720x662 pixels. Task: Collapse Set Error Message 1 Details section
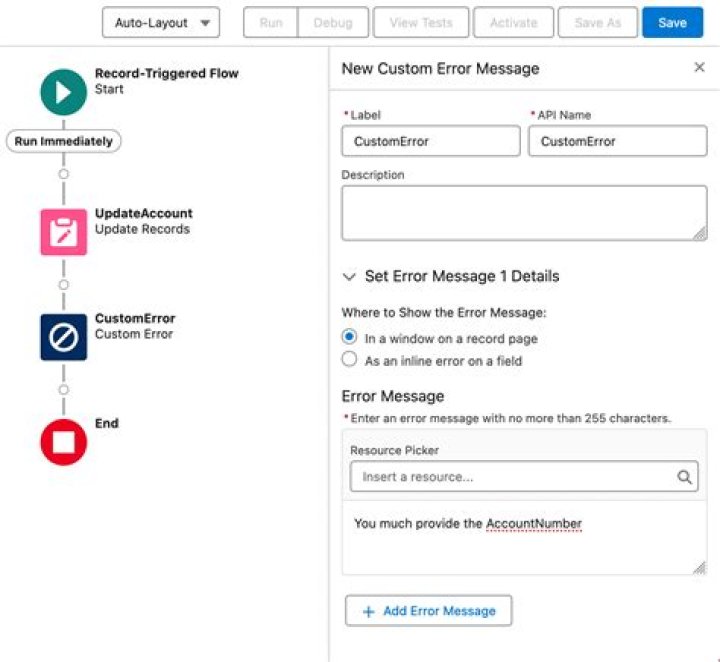pyautogui.click(x=349, y=277)
